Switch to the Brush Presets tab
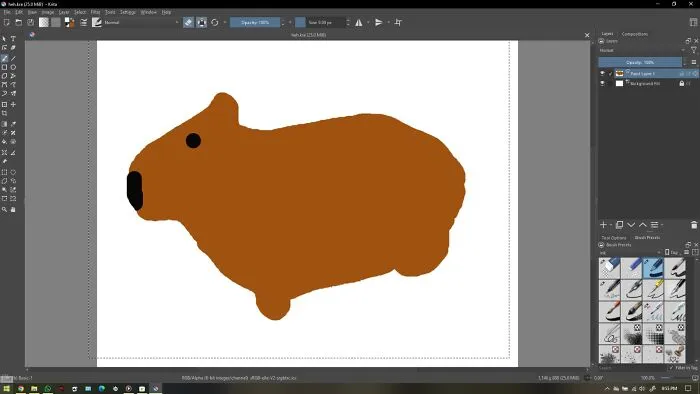 tap(647, 238)
